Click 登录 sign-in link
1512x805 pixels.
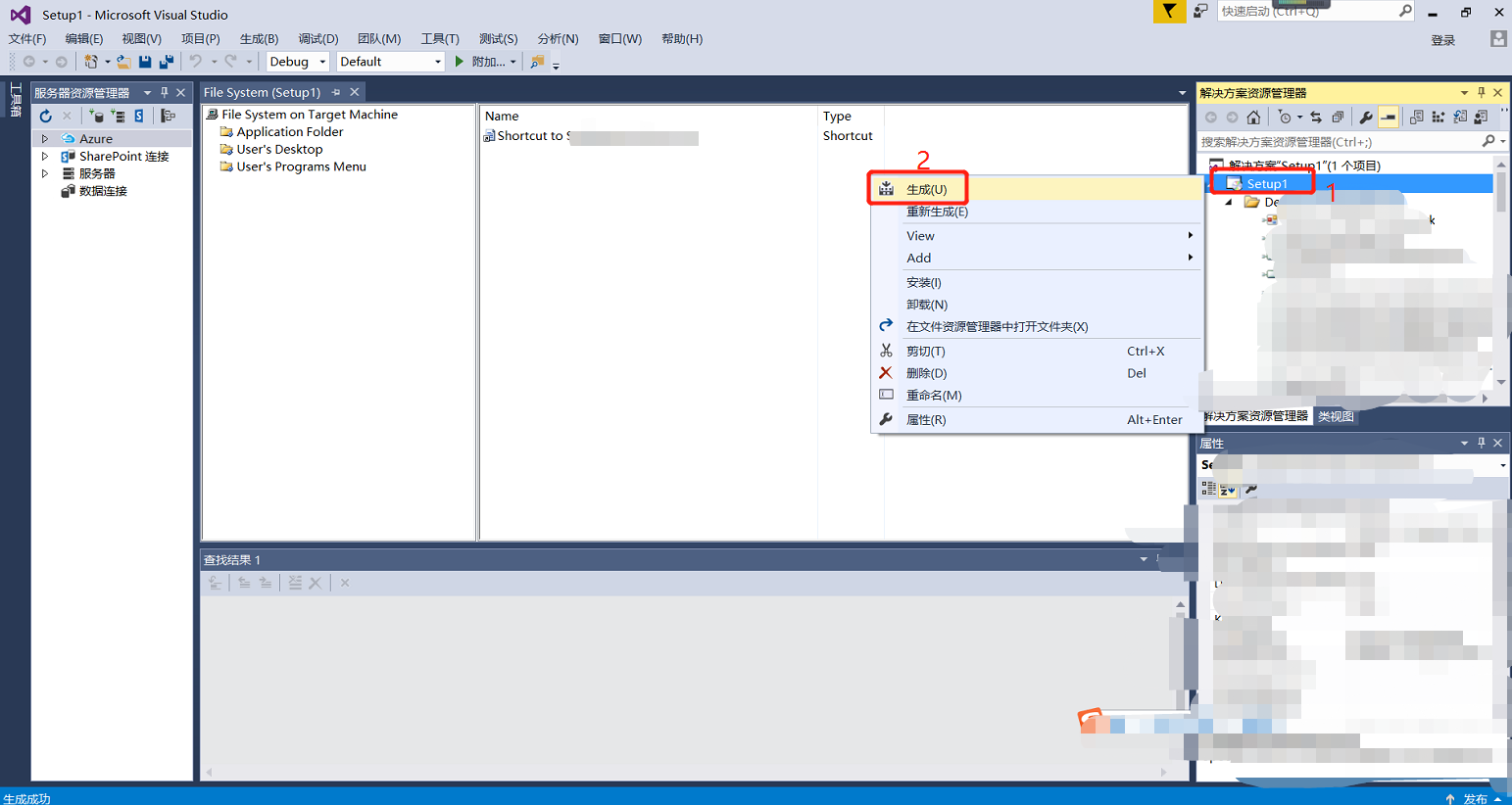pos(1442,40)
